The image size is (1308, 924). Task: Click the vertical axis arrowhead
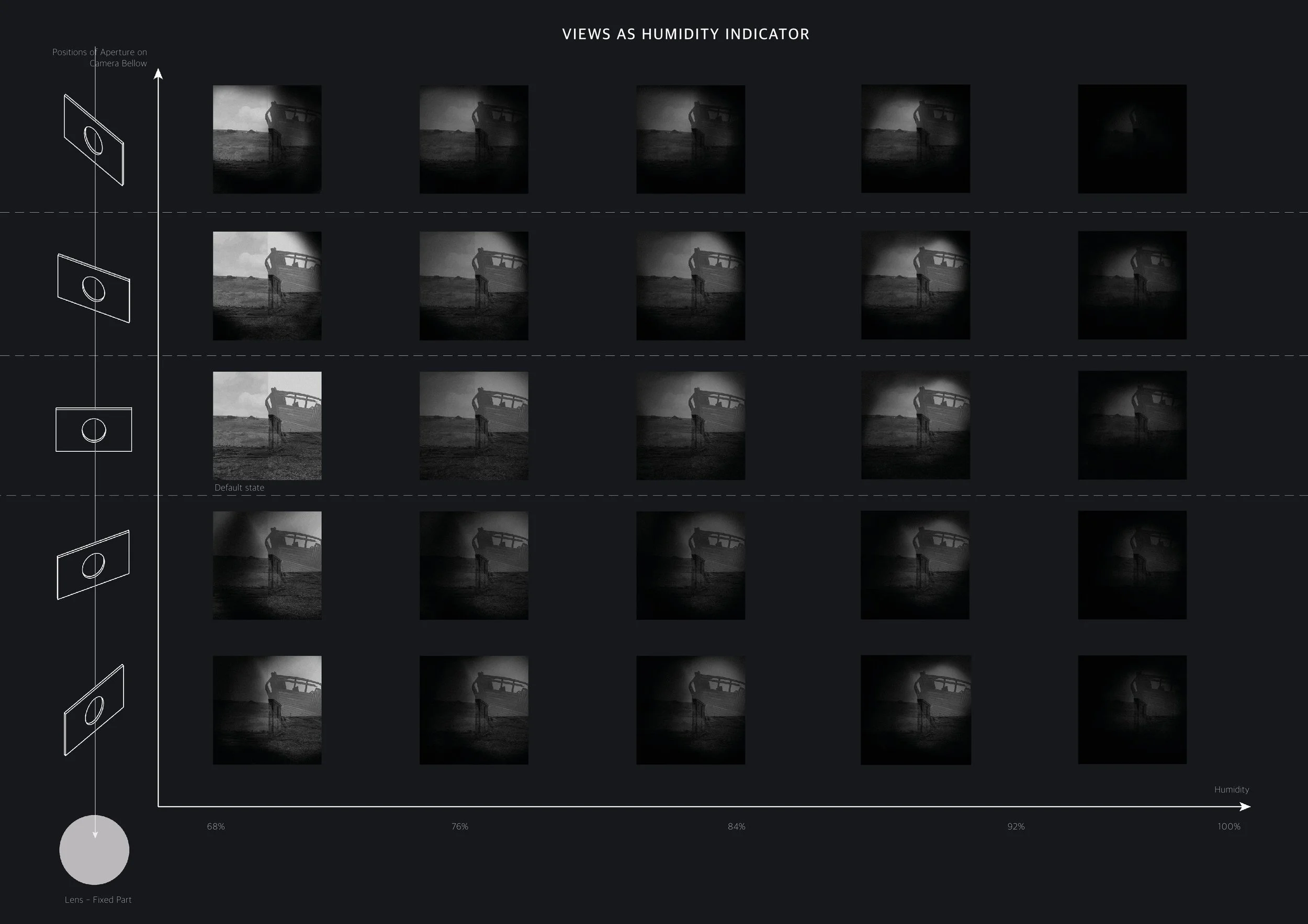pos(159,74)
